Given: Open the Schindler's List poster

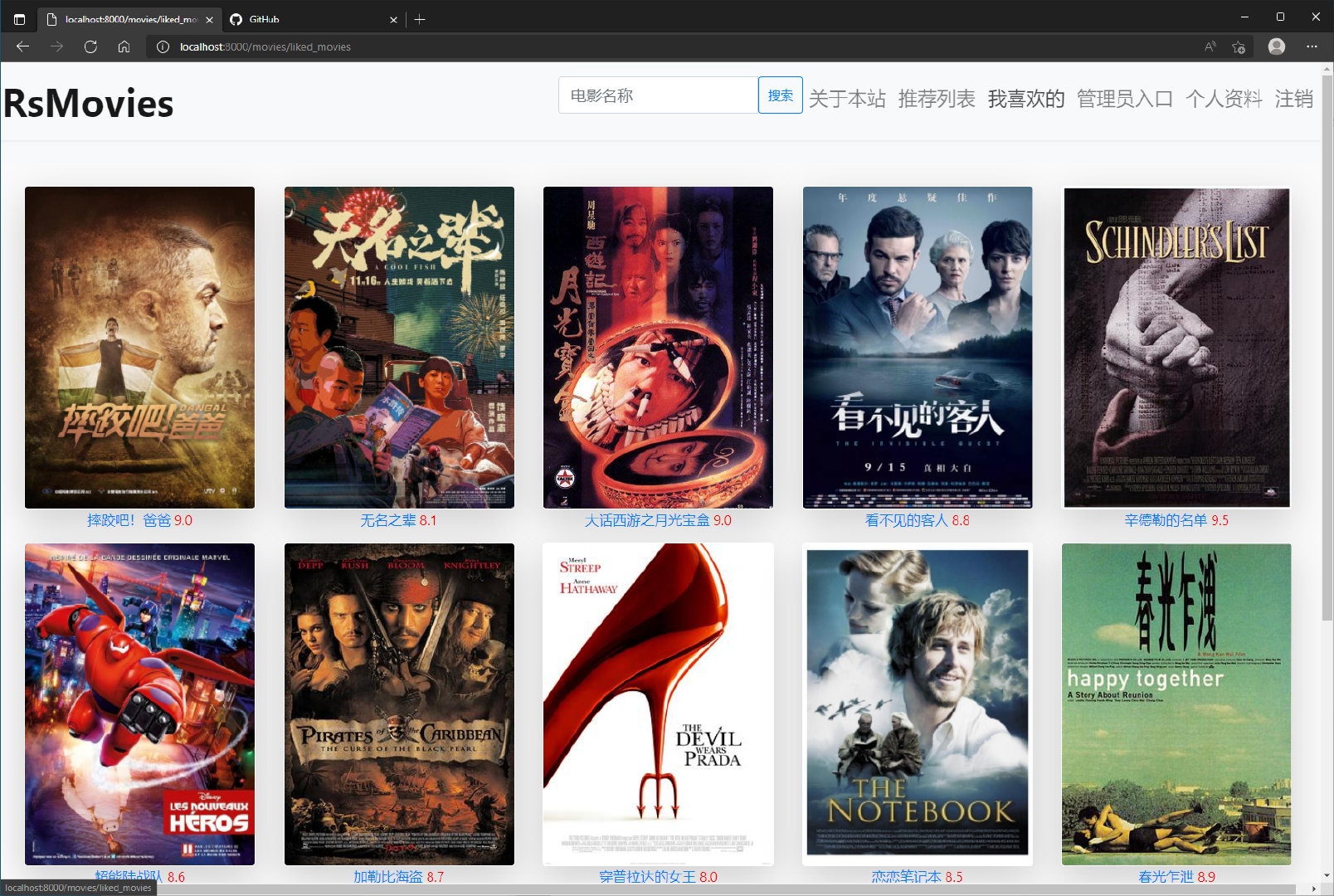Looking at the screenshot, I should (x=1176, y=348).
